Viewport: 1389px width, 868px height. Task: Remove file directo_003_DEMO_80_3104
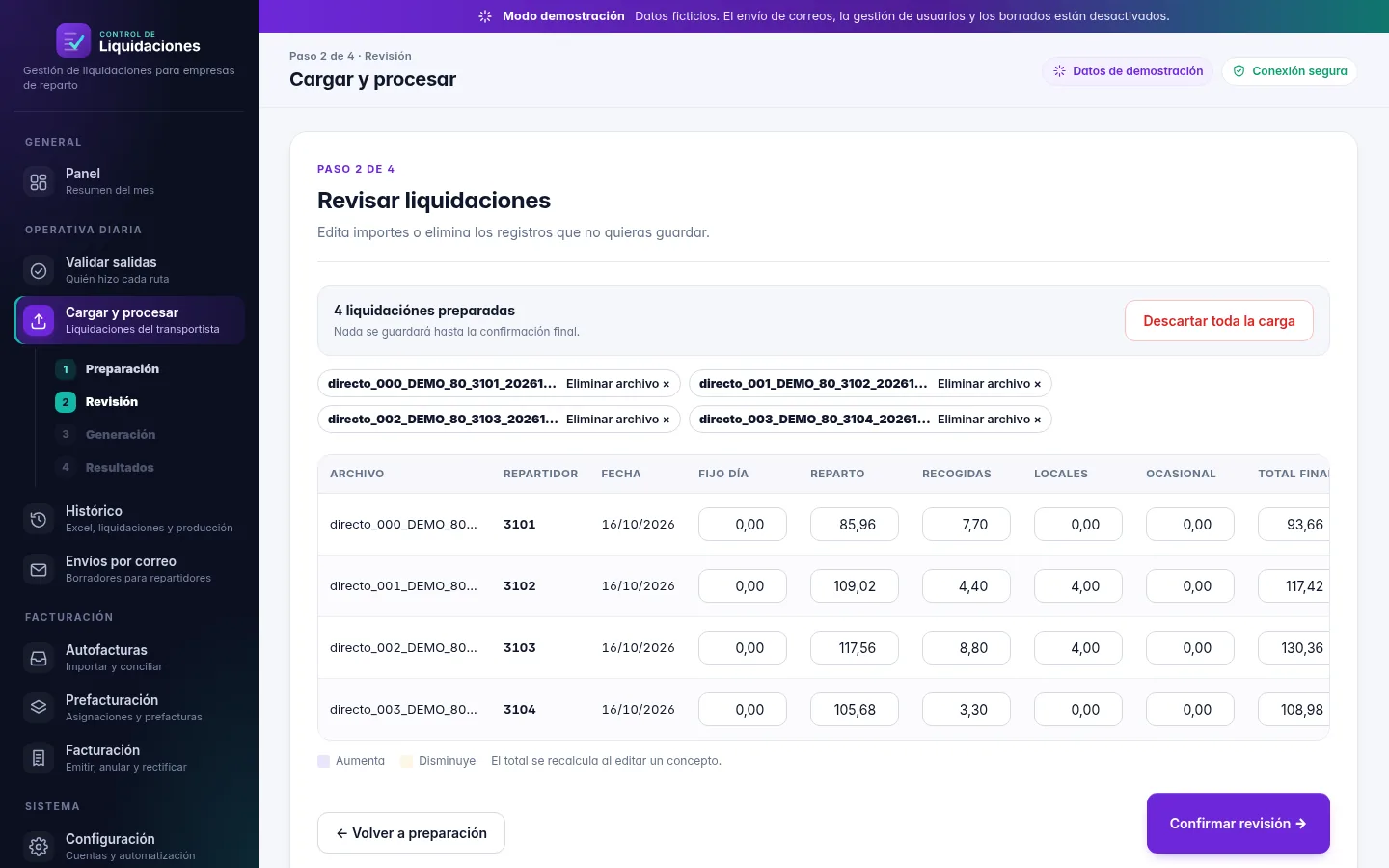[989, 420]
